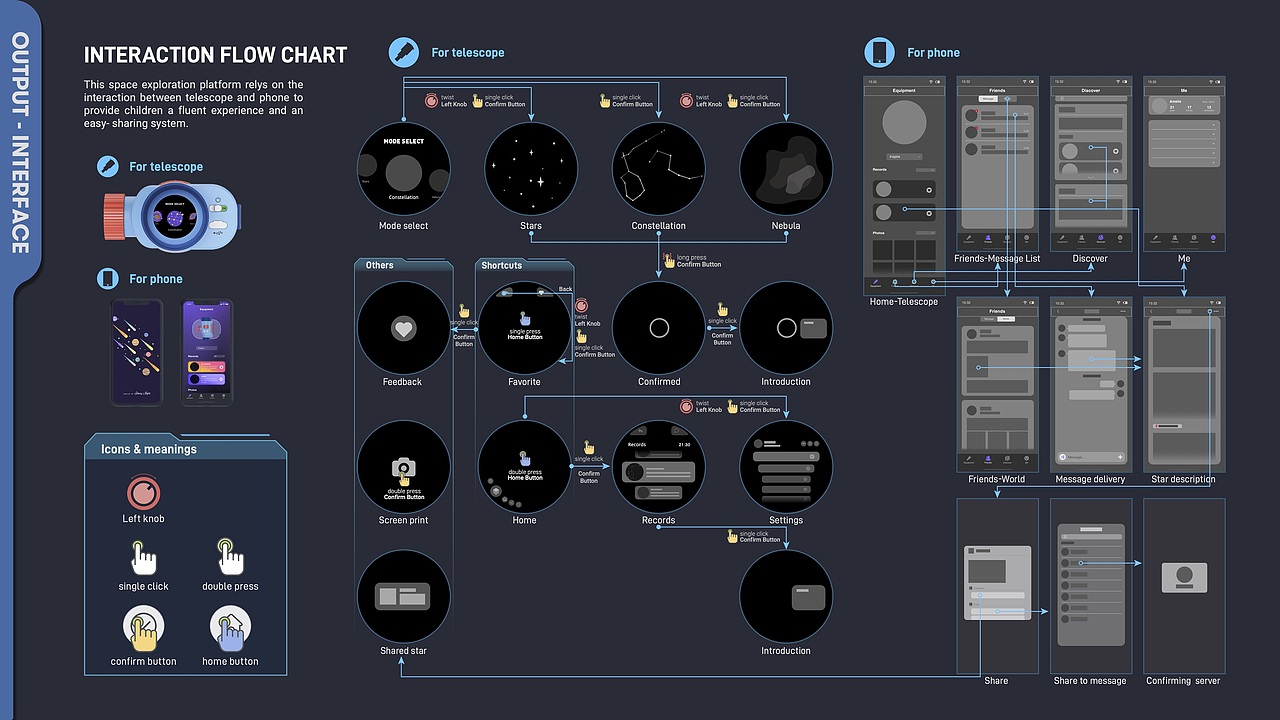Screen dimensions: 1280x720
Task: Click the Shared star label
Action: [x=403, y=651]
